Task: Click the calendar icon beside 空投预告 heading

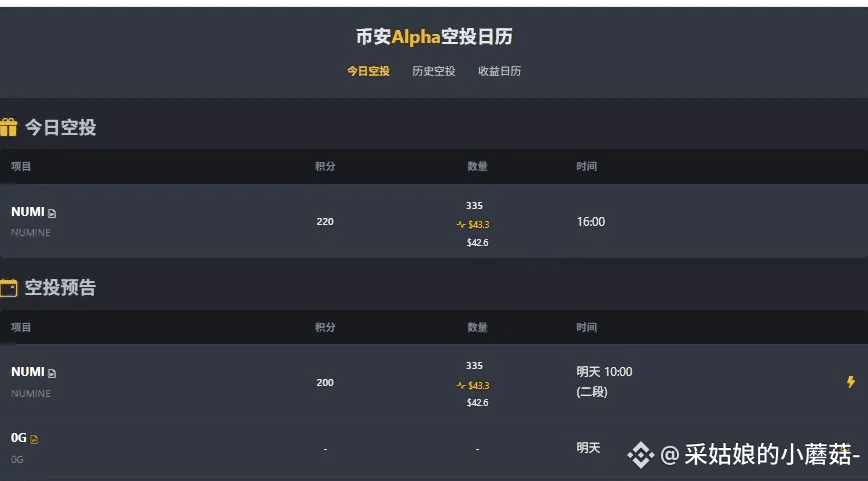Action: pos(8,288)
